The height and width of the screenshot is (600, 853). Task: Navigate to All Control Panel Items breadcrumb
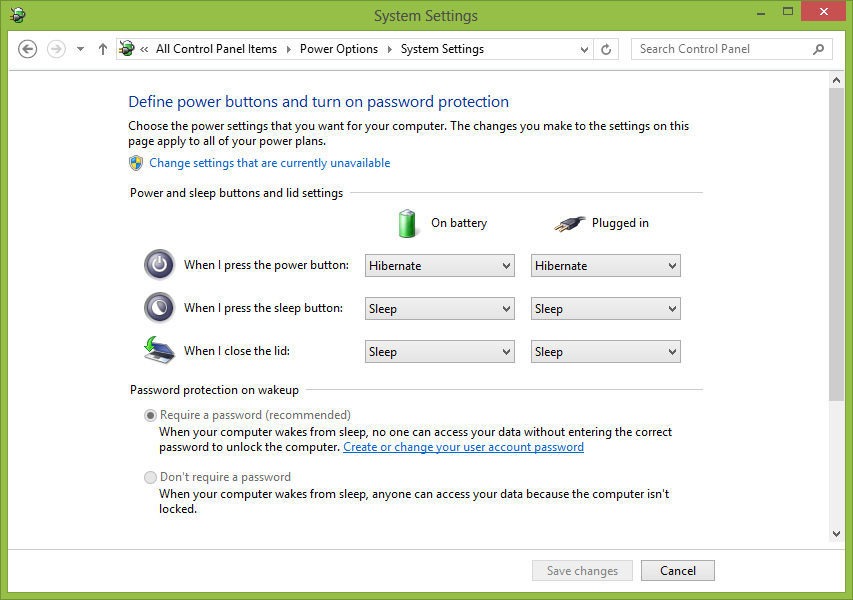tap(216, 49)
